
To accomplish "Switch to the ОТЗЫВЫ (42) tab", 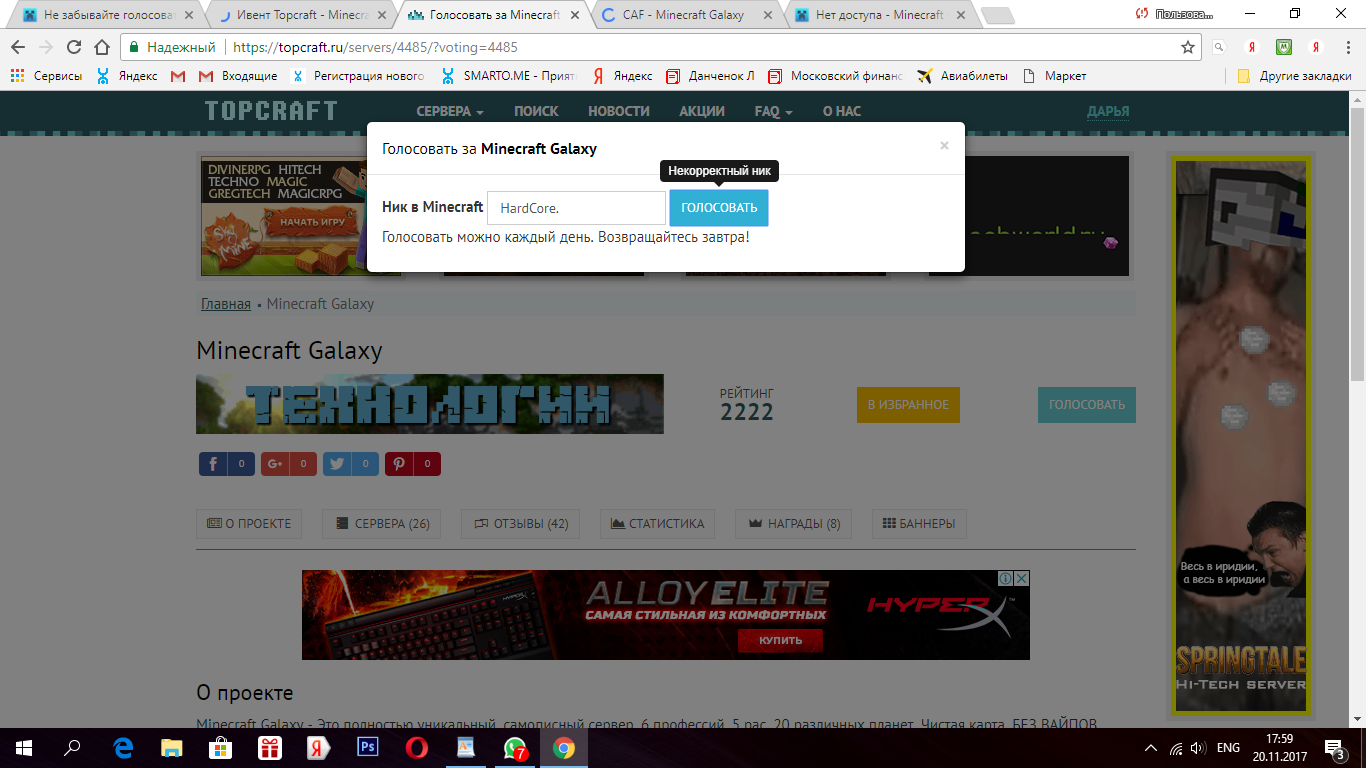I will click(520, 523).
